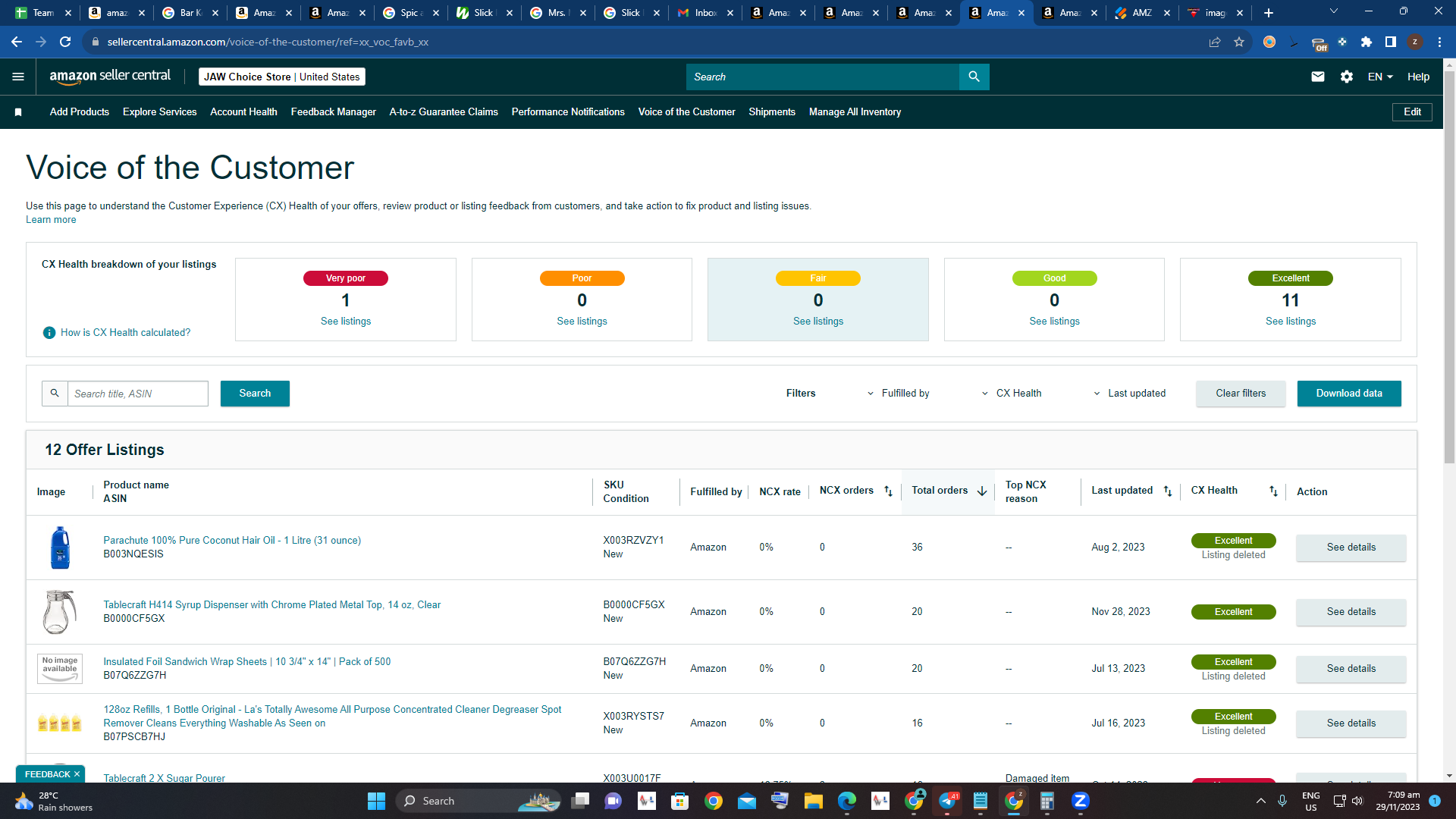
Task: Click the Search title, ASIN field
Action: (138, 394)
